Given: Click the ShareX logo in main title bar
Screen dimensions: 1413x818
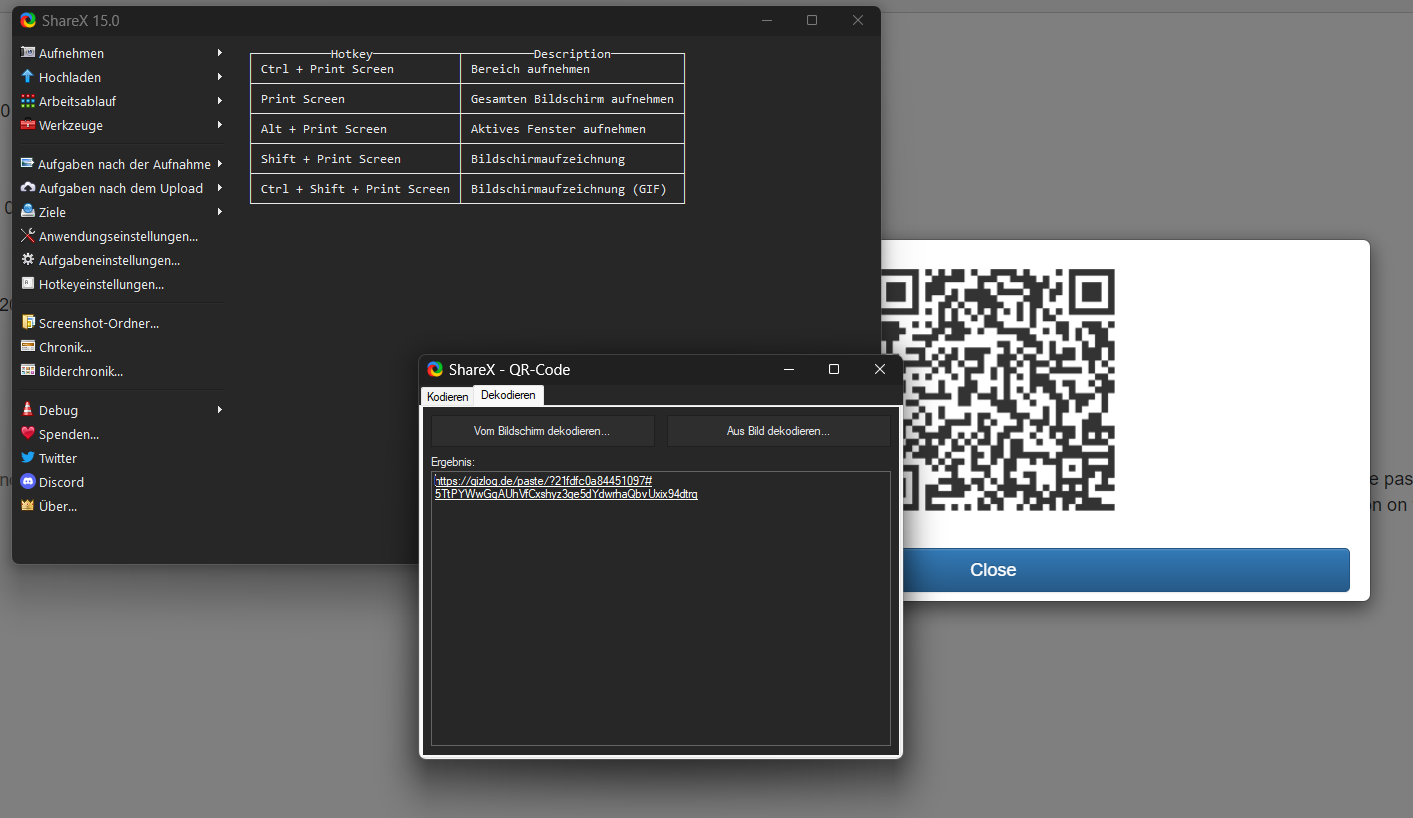Looking at the screenshot, I should [x=28, y=20].
